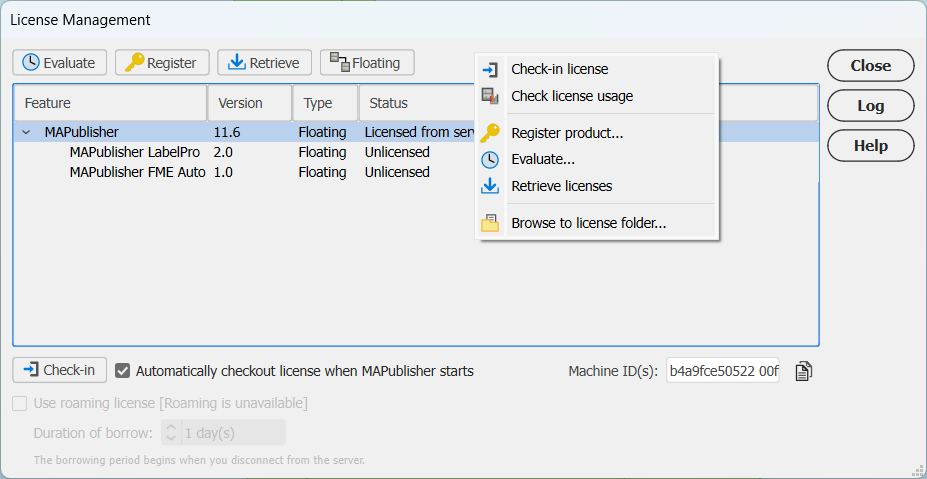
Task: Click the Register toolbar button
Action: point(162,63)
